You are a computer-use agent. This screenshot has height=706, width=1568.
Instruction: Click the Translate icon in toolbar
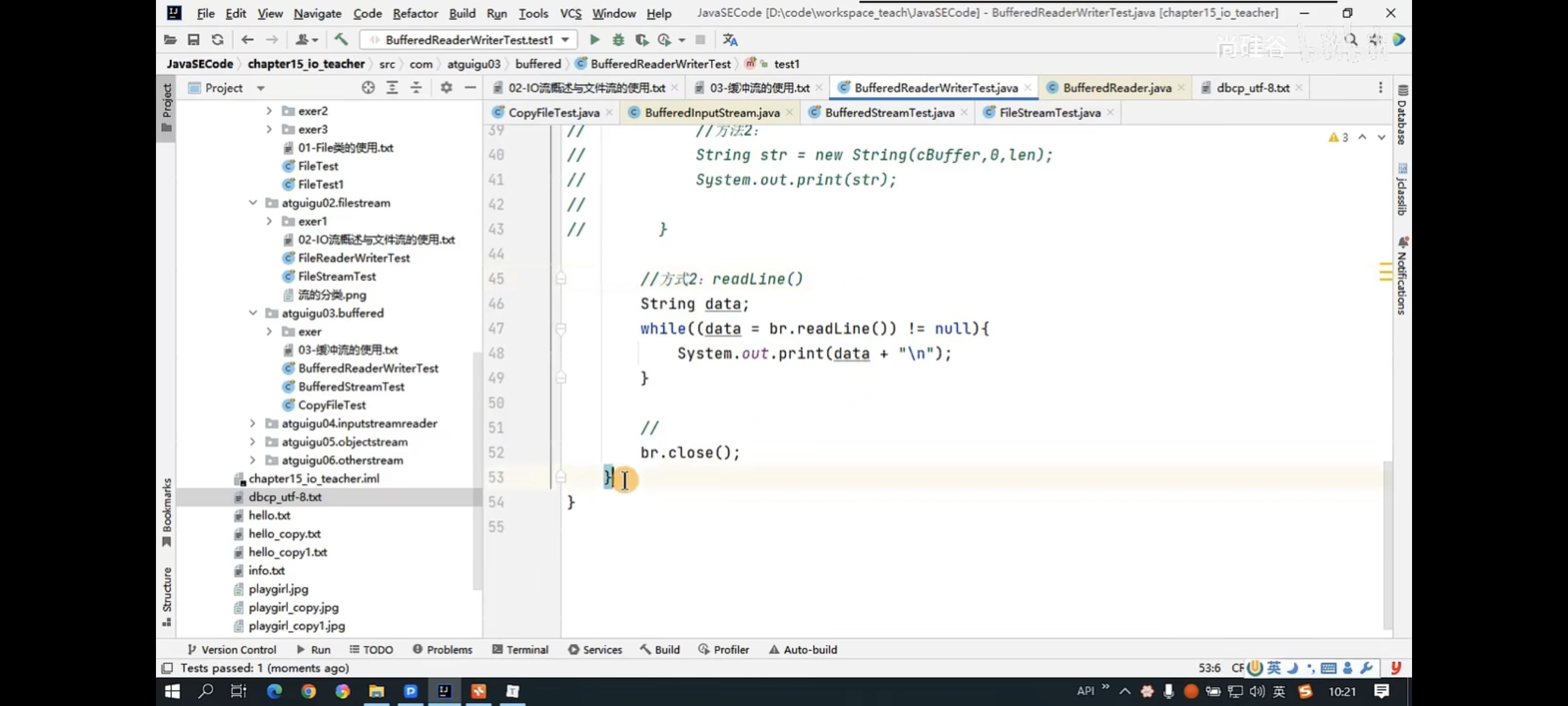pyautogui.click(x=730, y=40)
